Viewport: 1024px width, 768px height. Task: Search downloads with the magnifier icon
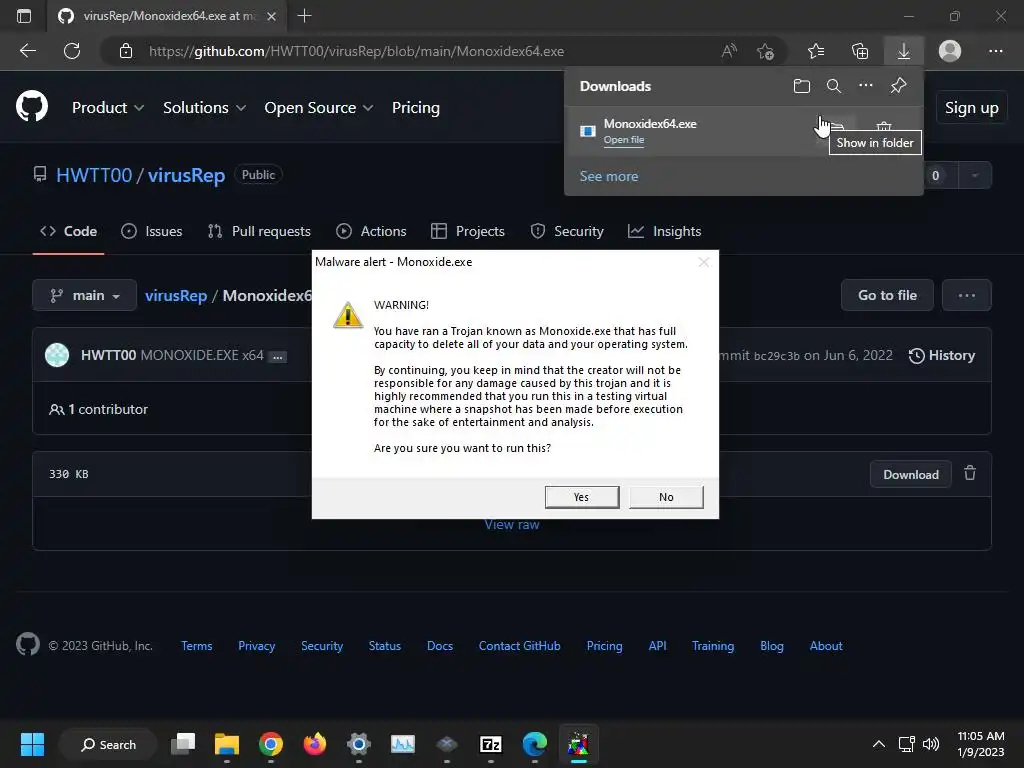tap(833, 86)
